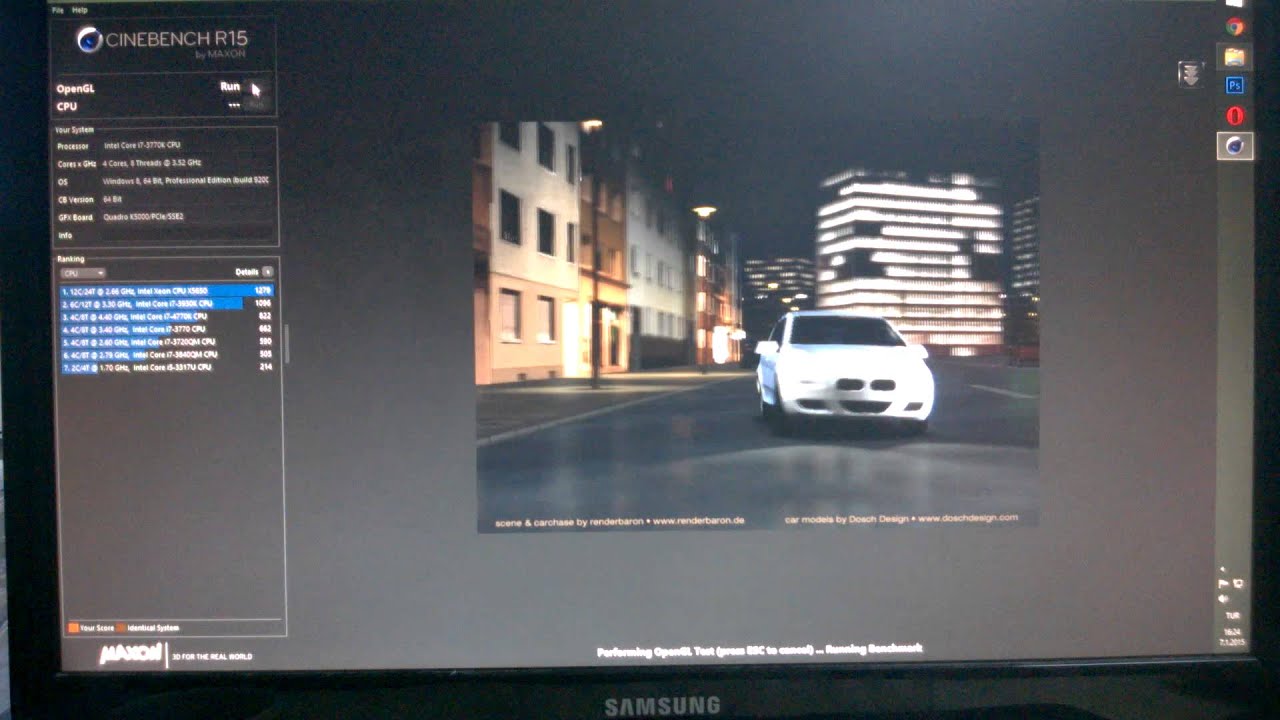The image size is (1280, 720).
Task: Toggle the ranking Details arrow button
Action: click(x=267, y=272)
